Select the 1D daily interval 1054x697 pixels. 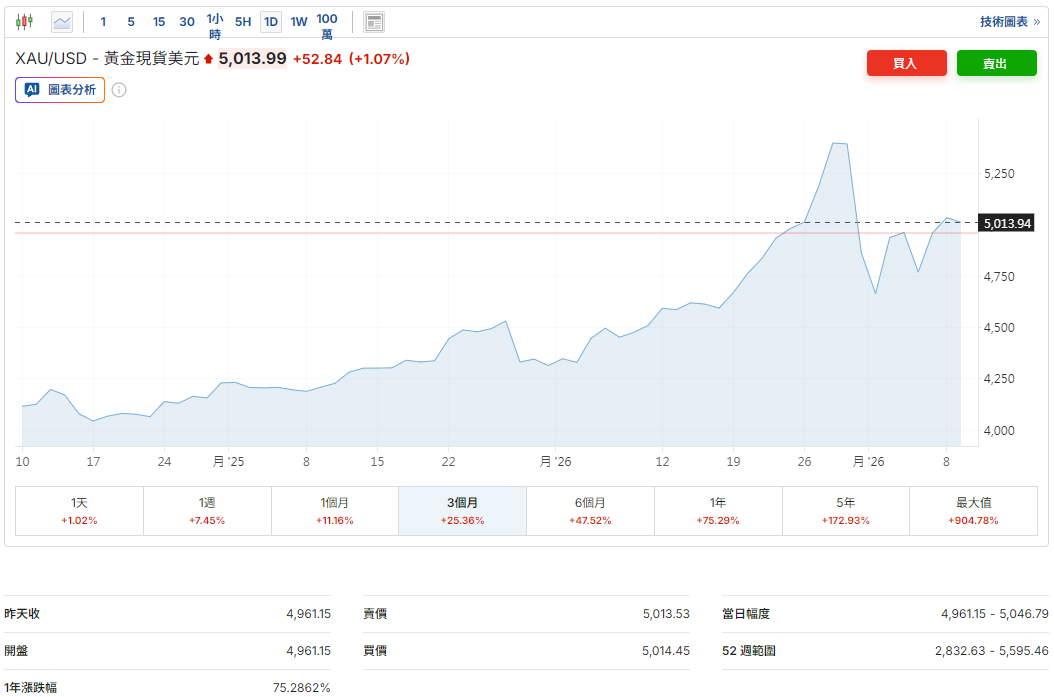[x=271, y=22]
